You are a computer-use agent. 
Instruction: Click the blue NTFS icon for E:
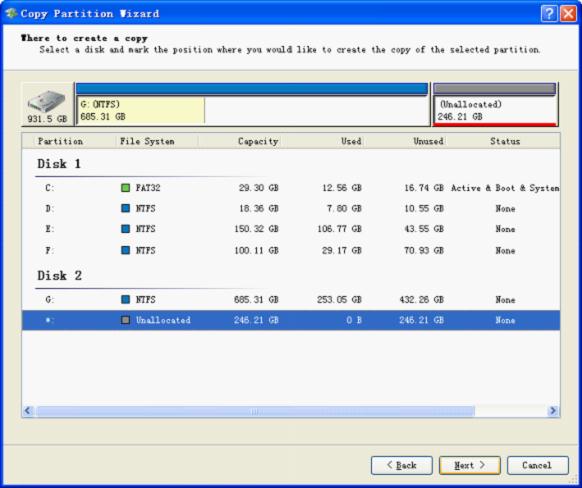(125, 229)
